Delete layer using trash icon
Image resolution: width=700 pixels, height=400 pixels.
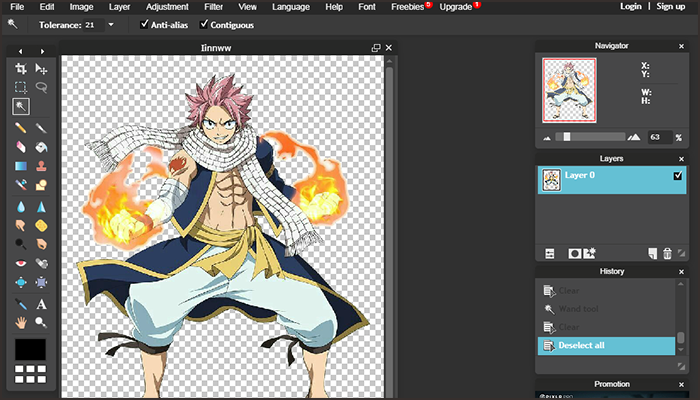coord(667,254)
